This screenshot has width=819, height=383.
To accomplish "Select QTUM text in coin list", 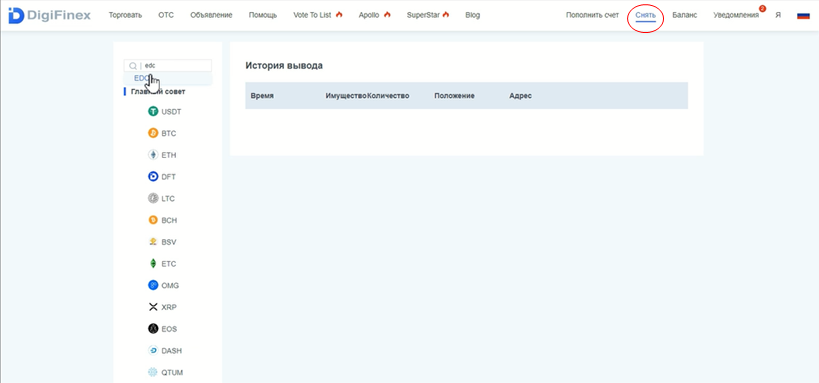I will [x=172, y=373].
